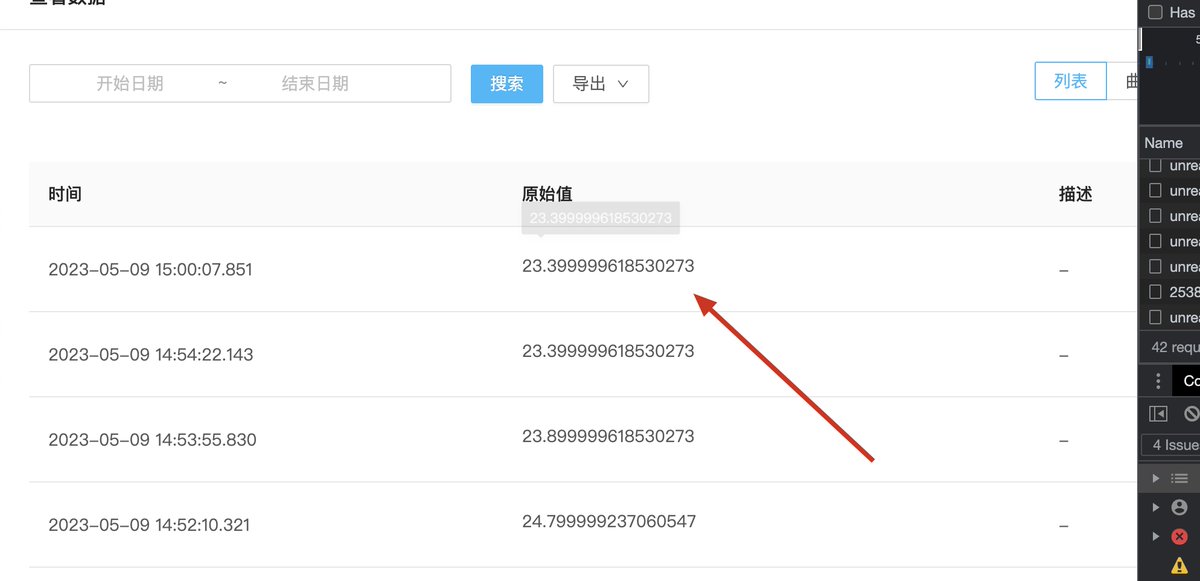The width and height of the screenshot is (1200, 581).
Task: Click the '42 requ' request count status
Action: coord(1175,347)
